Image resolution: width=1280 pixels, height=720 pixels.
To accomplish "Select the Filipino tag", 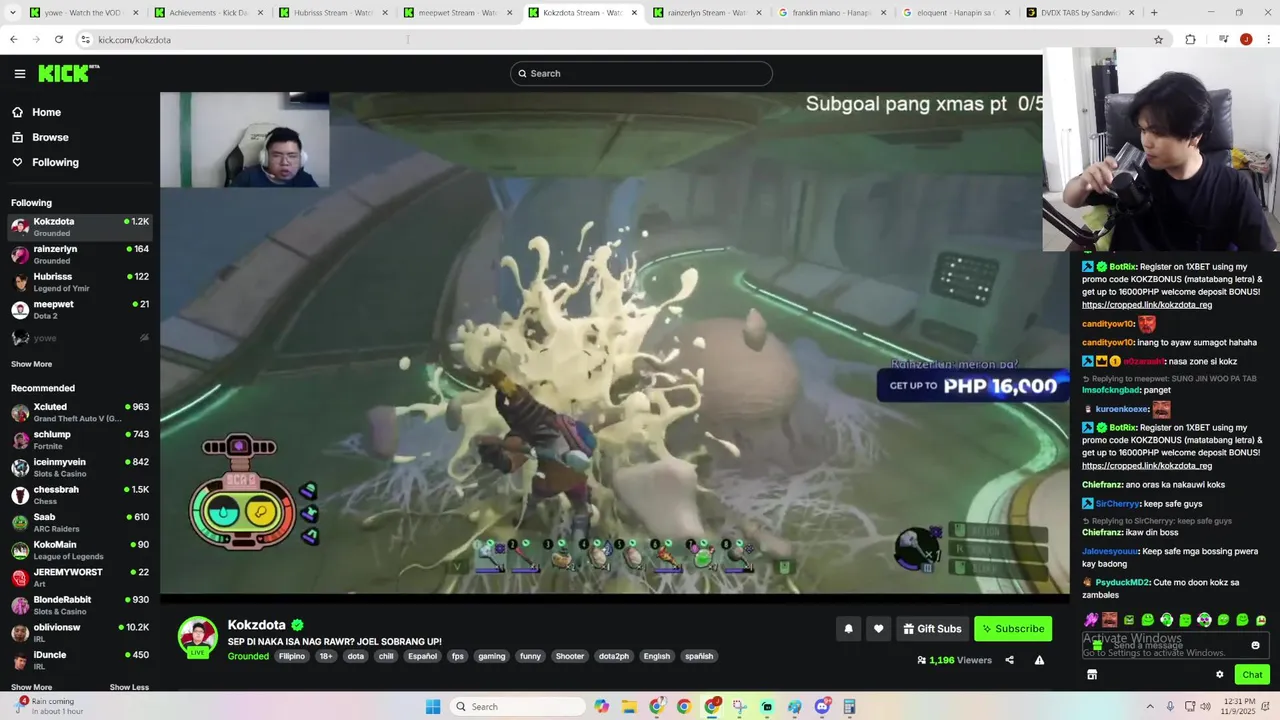I will [x=292, y=656].
